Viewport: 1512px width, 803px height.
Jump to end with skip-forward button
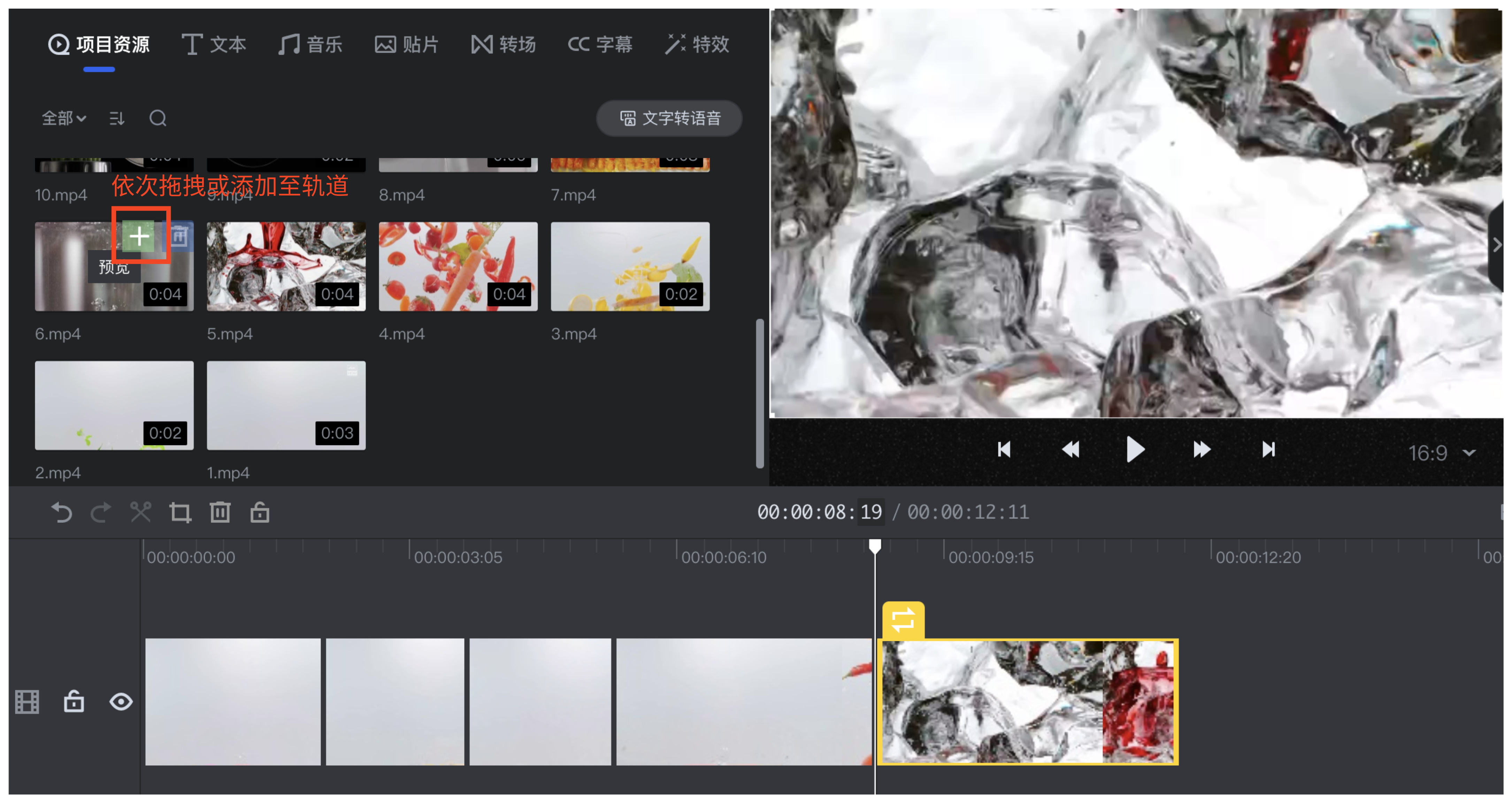click(x=1268, y=450)
